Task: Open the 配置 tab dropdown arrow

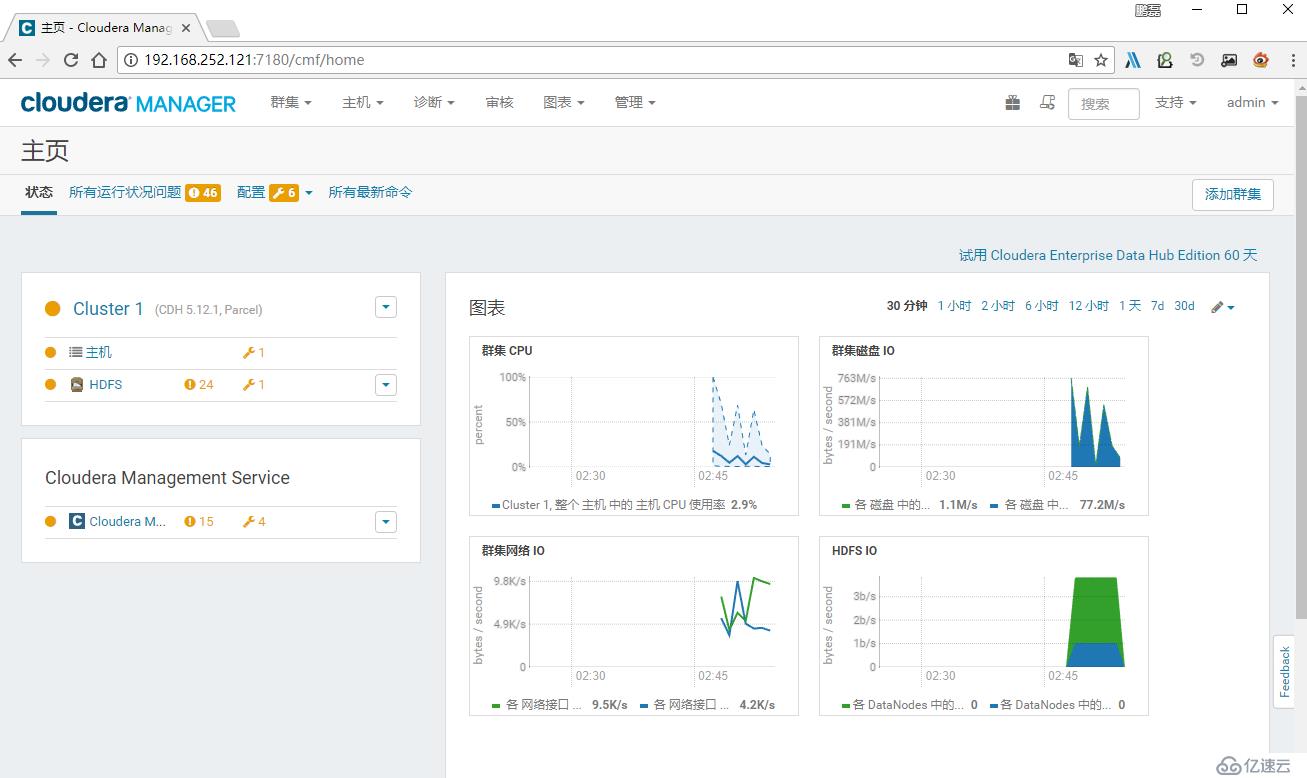Action: [x=309, y=193]
